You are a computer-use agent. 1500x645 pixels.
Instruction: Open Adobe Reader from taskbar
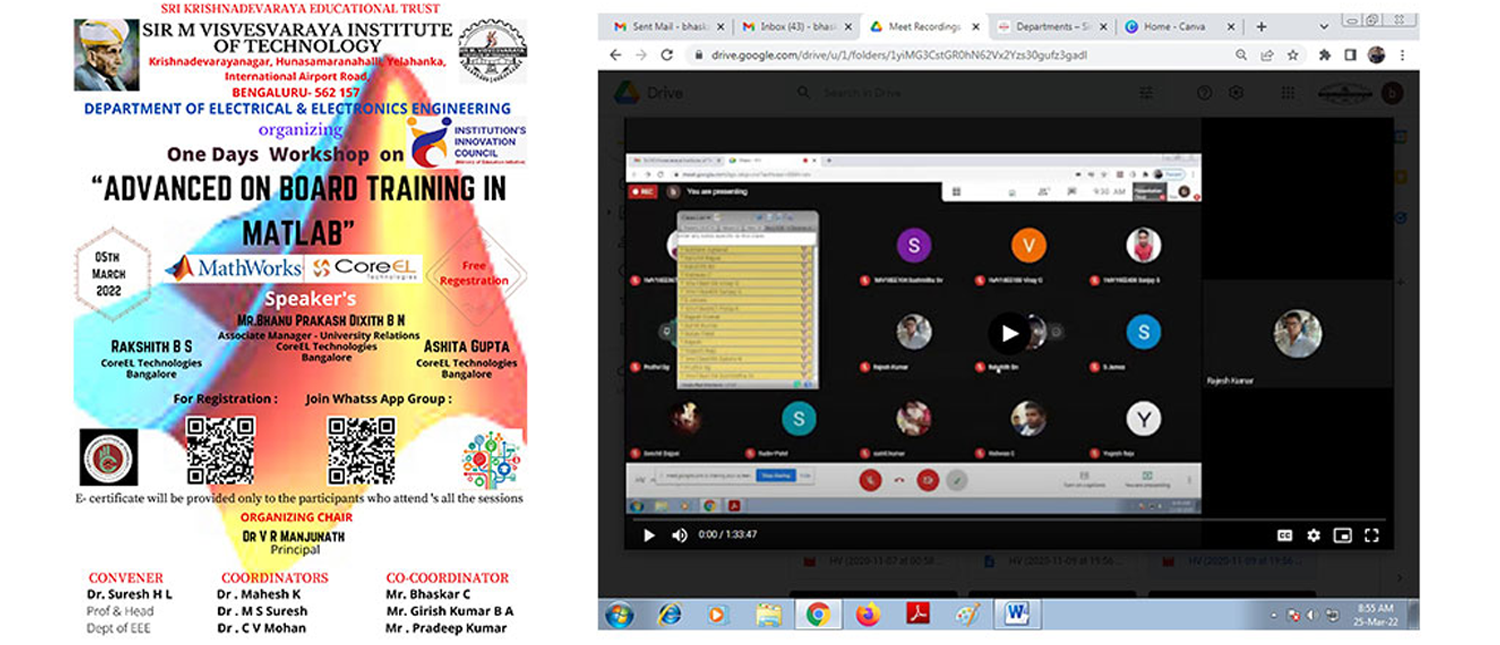click(x=918, y=614)
